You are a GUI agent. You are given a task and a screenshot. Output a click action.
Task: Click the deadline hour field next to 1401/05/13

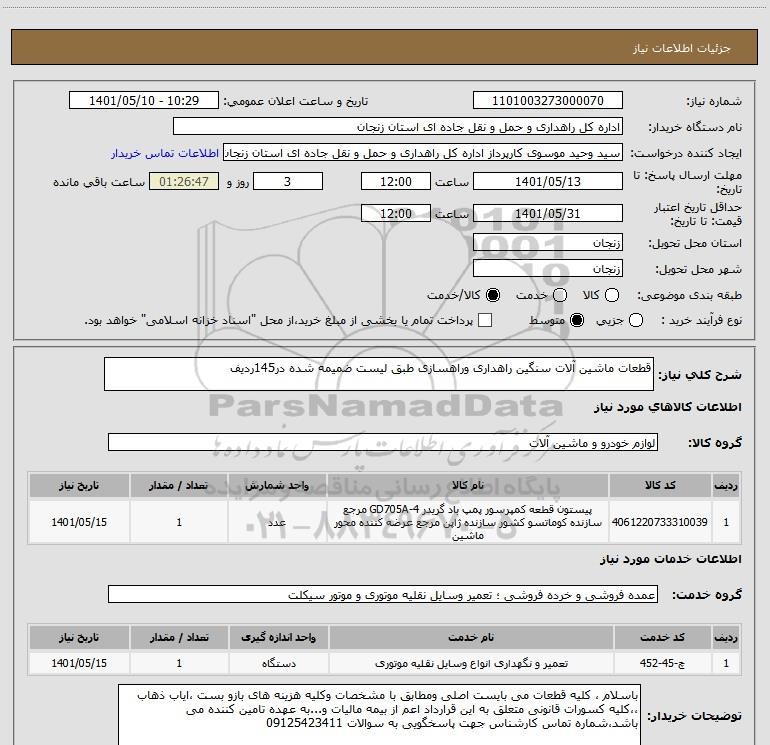coord(396,182)
